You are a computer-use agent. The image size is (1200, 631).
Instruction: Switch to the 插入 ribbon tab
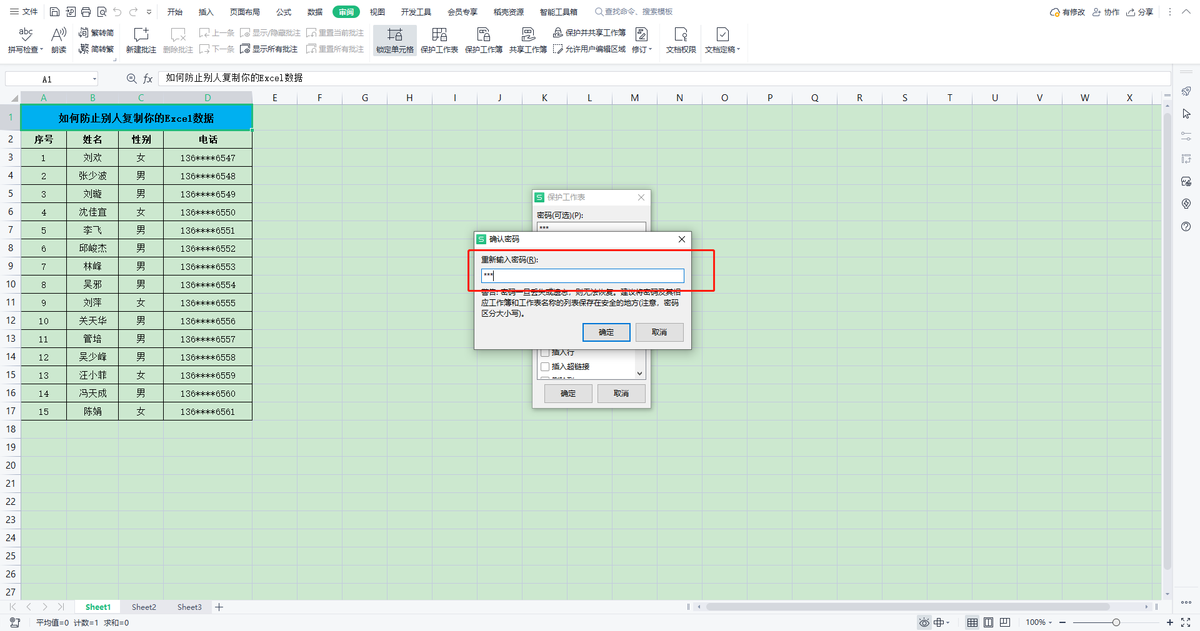(x=206, y=12)
